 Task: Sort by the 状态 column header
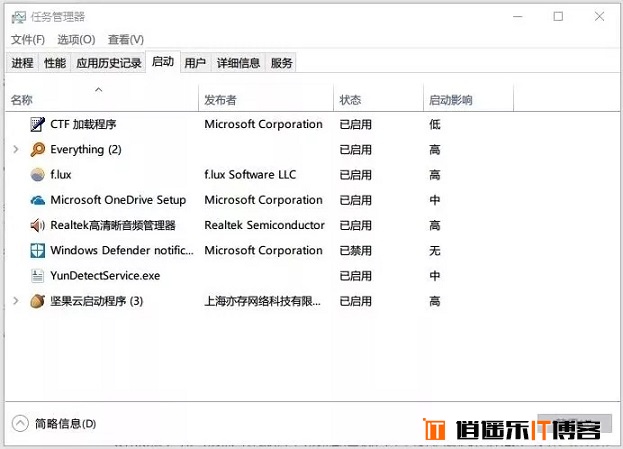[x=378, y=99]
